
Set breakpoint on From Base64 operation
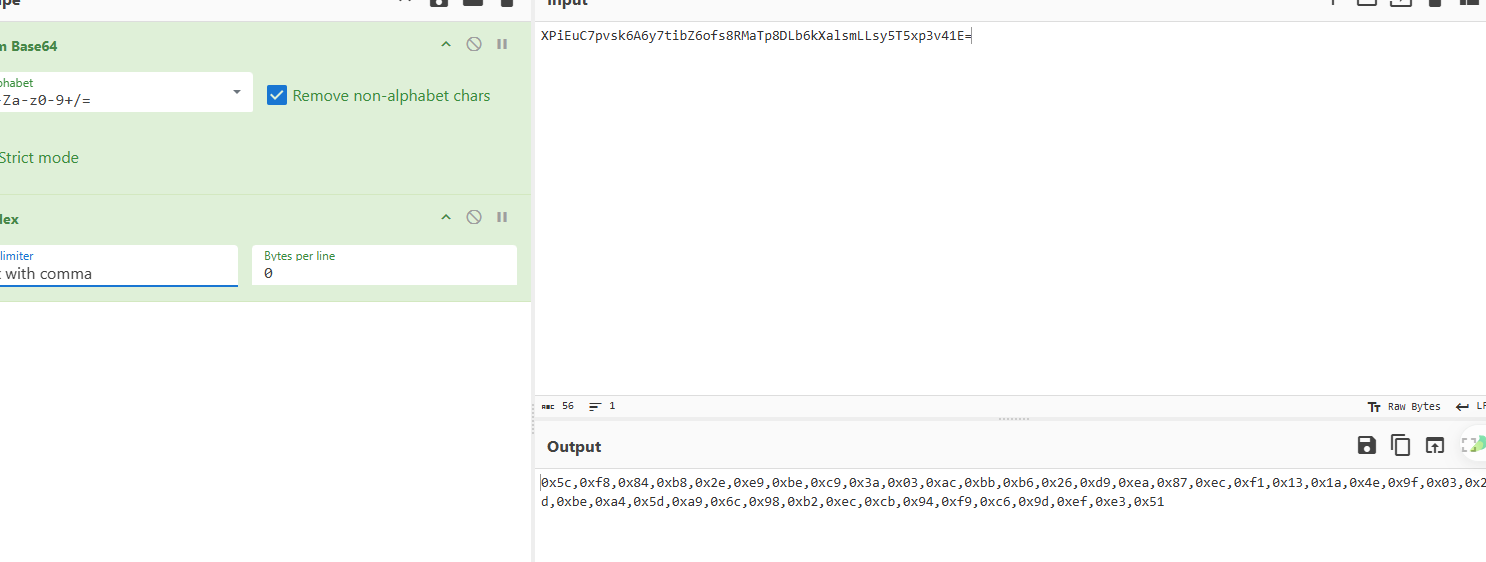502,45
